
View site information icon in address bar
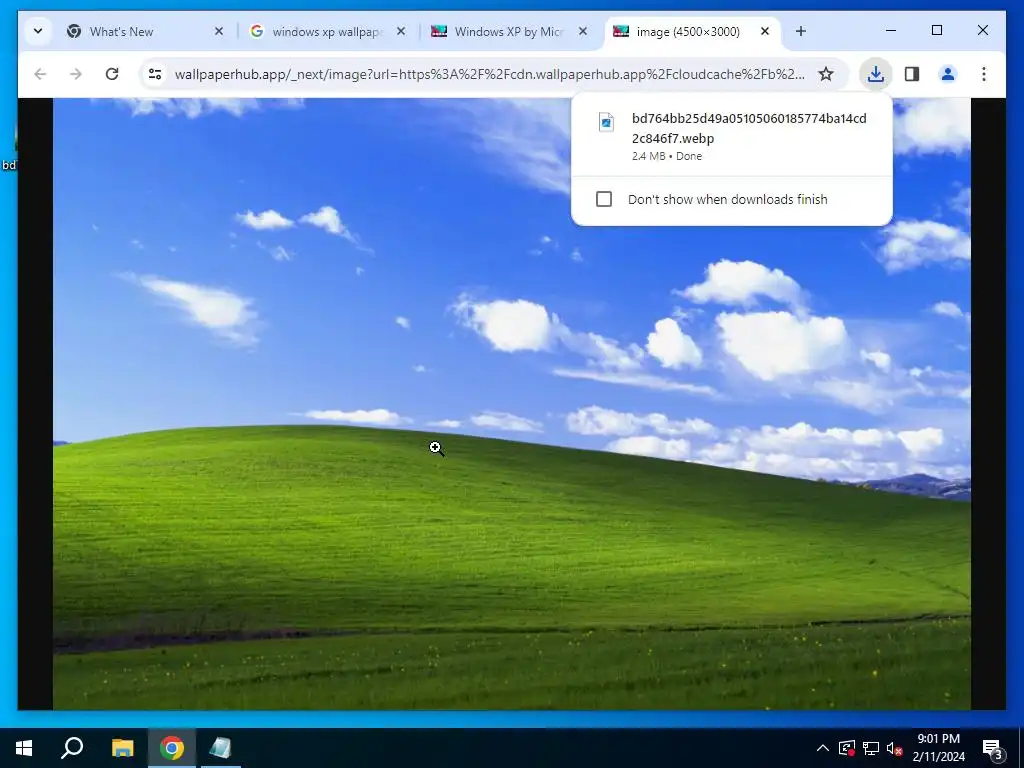pyautogui.click(x=155, y=74)
